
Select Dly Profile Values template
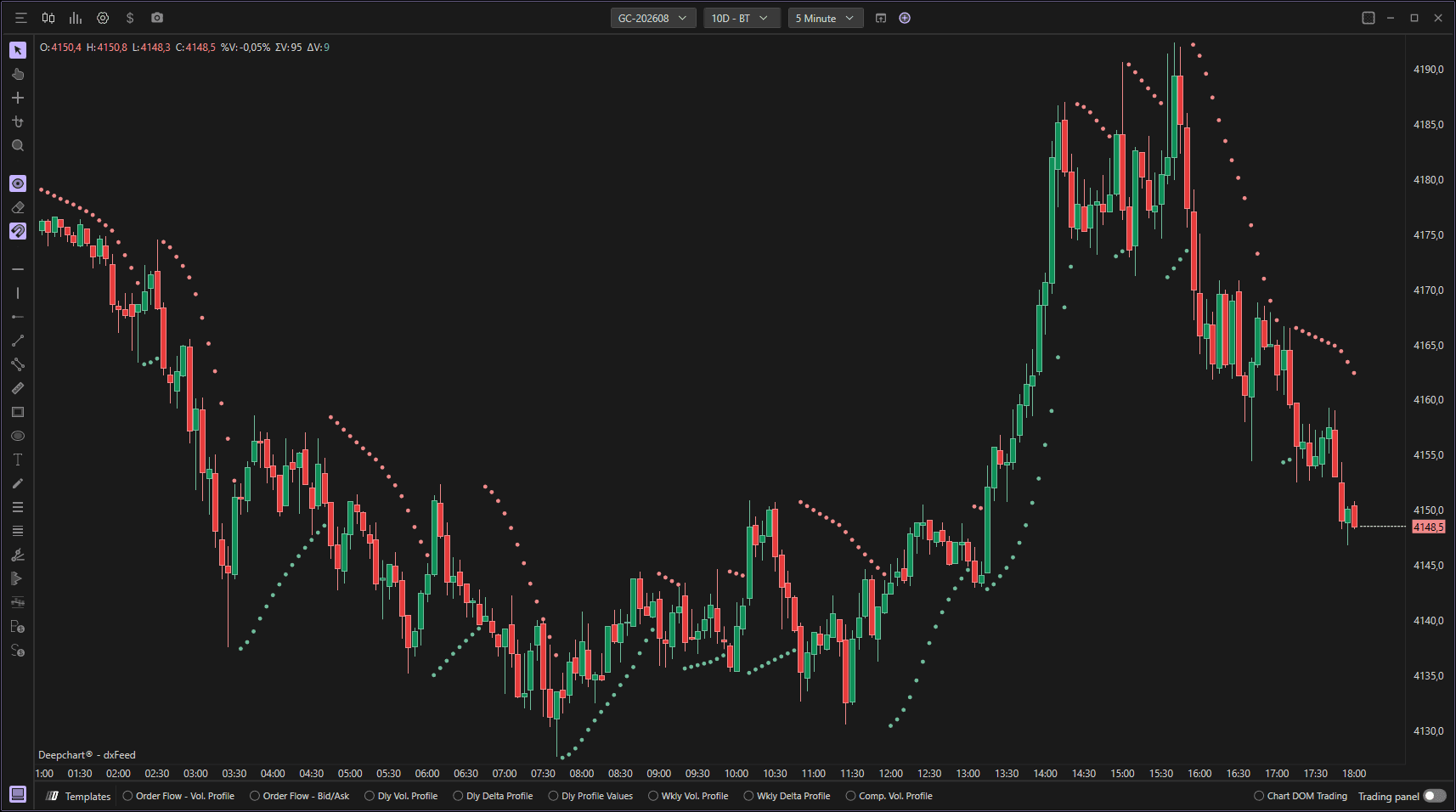591,796
